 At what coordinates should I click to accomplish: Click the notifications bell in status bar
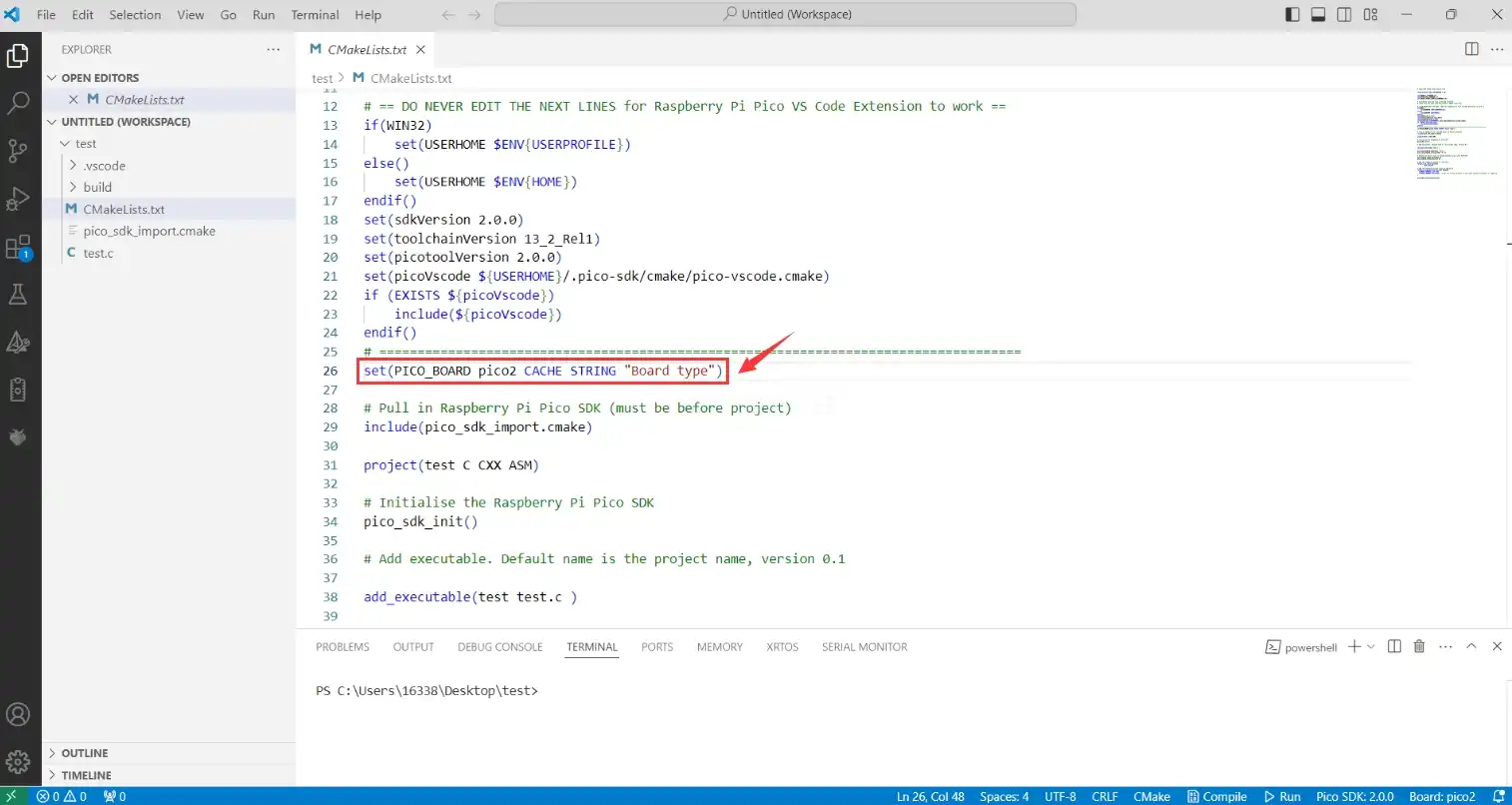pyautogui.click(x=1498, y=796)
